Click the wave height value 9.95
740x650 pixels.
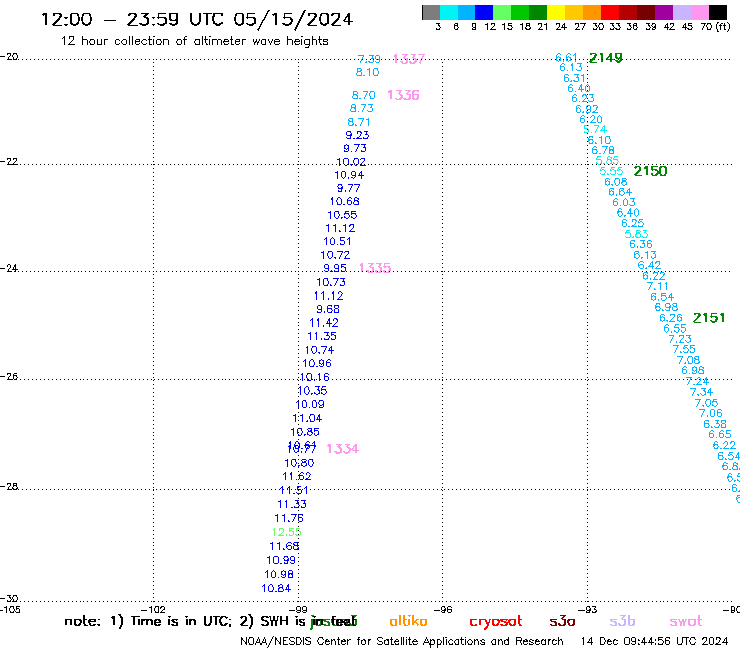(x=335, y=268)
